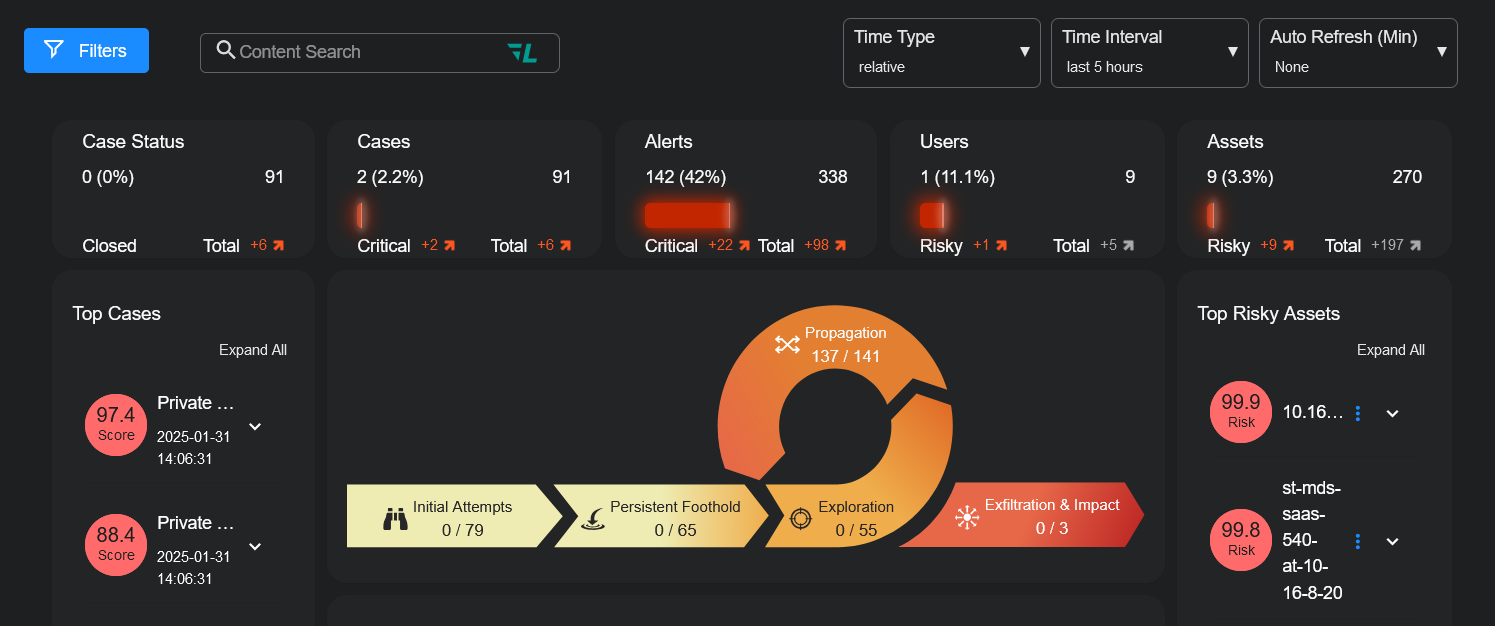Click Expand All in Top Risky Assets
1495x626 pixels.
[x=1390, y=350]
